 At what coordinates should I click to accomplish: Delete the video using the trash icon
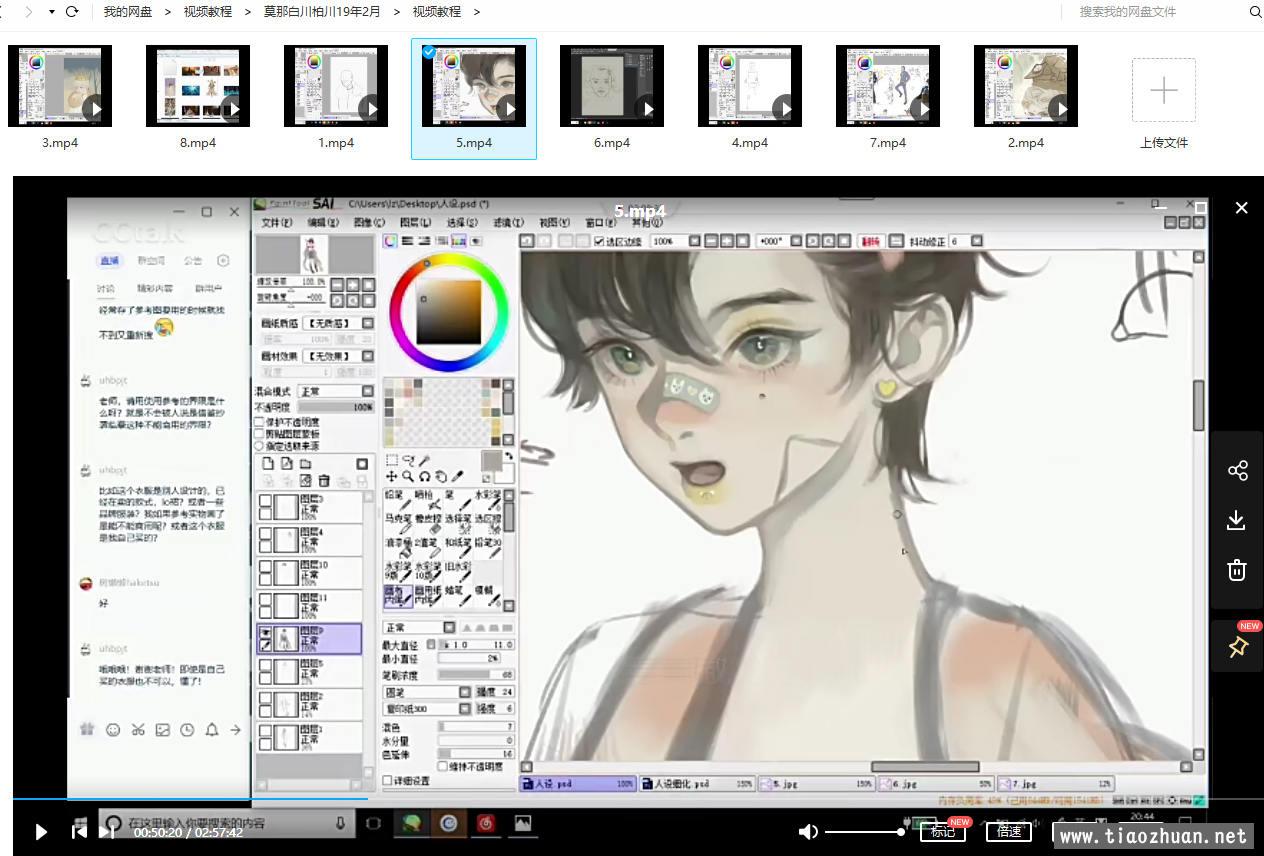pos(1237,570)
